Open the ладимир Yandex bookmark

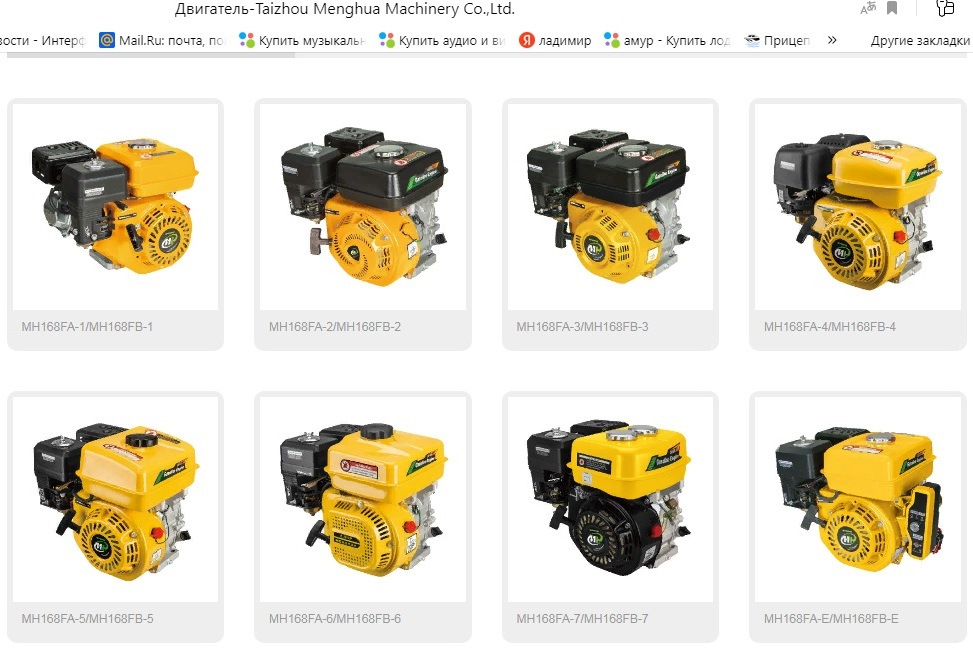coord(555,40)
